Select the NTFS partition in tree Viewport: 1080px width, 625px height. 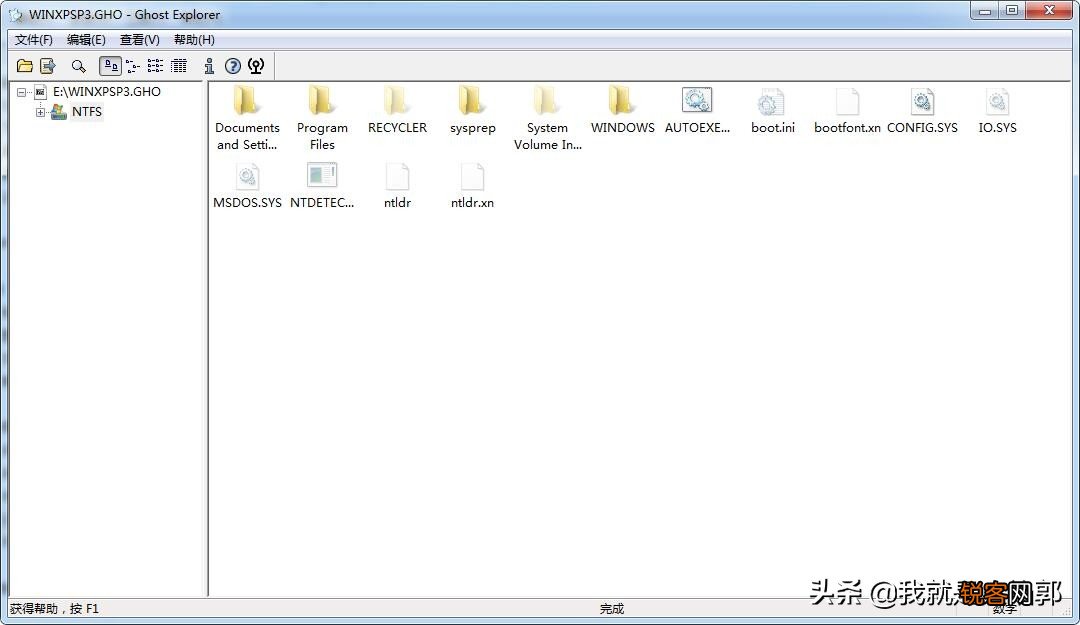coord(87,112)
